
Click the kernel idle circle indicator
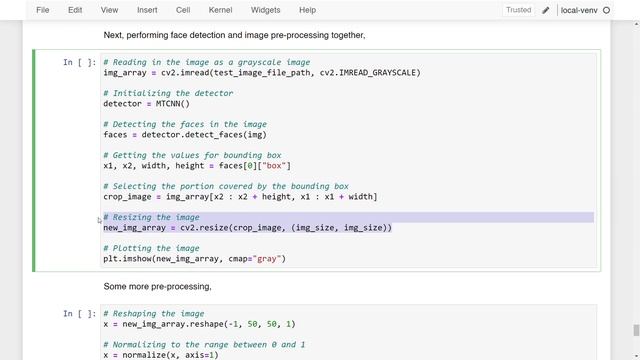click(606, 10)
